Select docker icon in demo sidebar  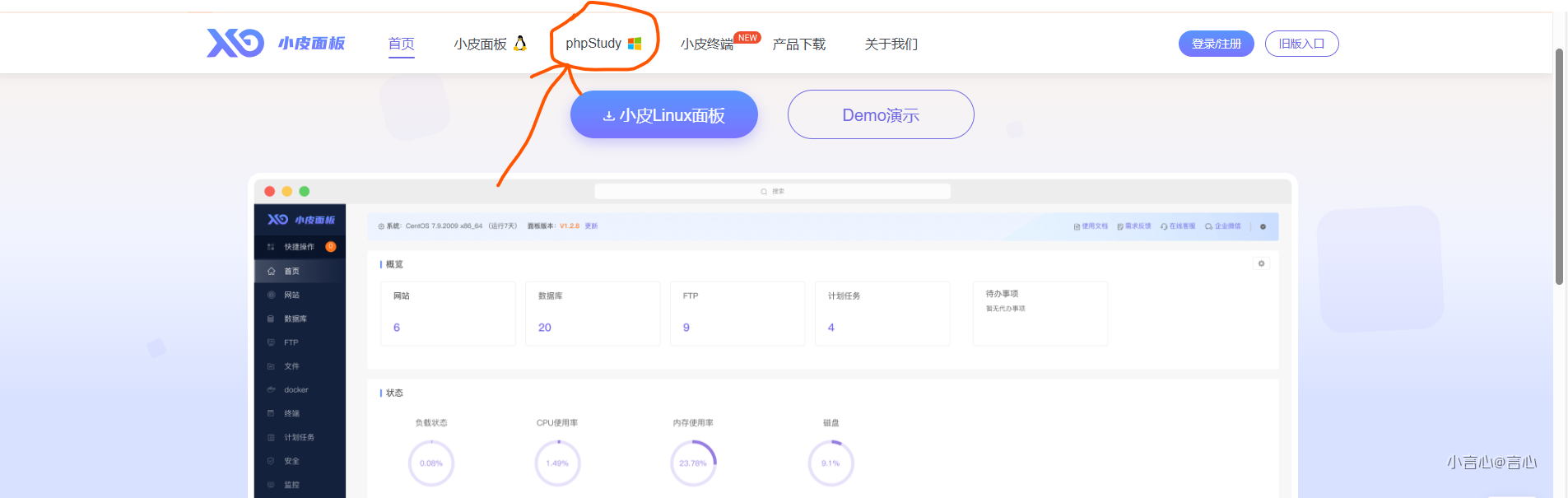tap(271, 389)
